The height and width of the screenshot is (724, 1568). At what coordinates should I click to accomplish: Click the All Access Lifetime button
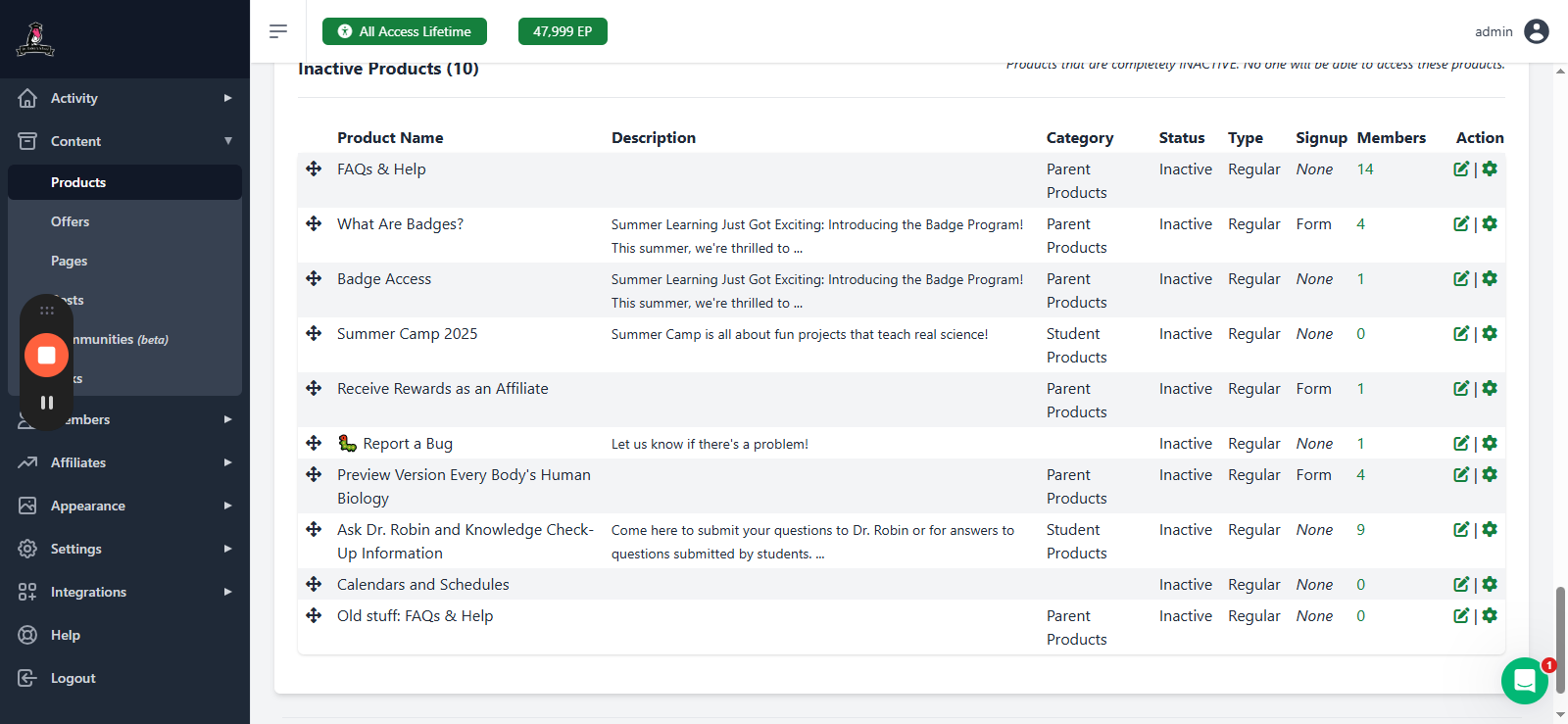coord(405,31)
